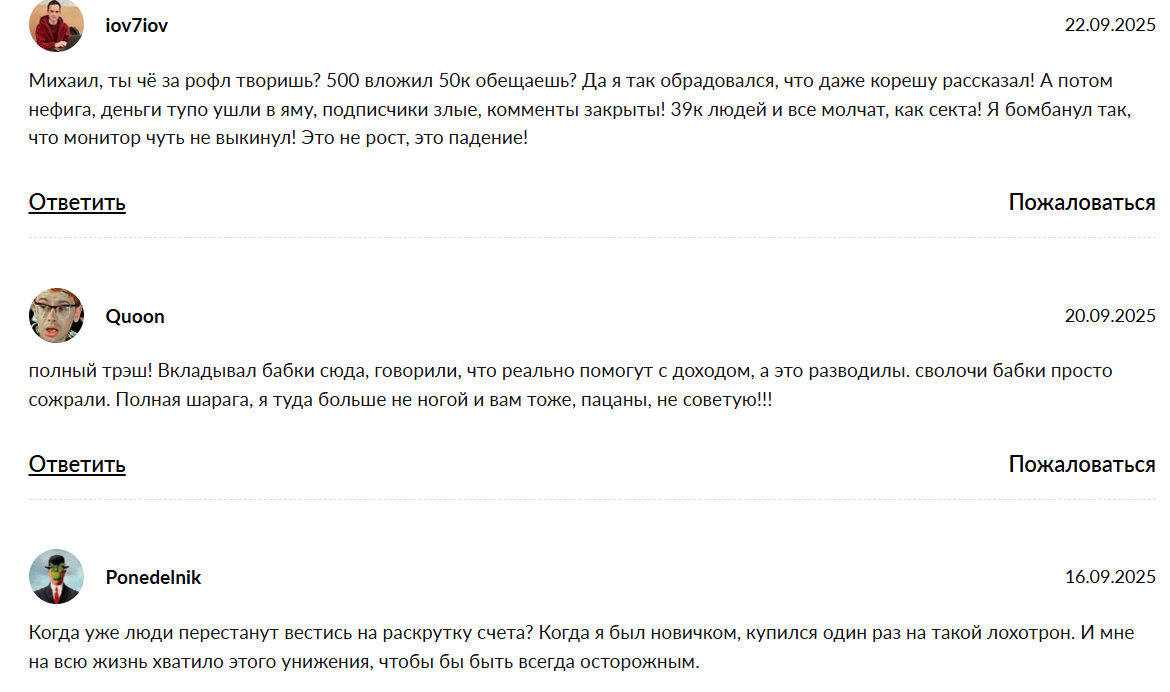Open Ponedelnik's profile via the bowler-hat avatar
The width and height of the screenshot is (1170, 692).
(55, 578)
